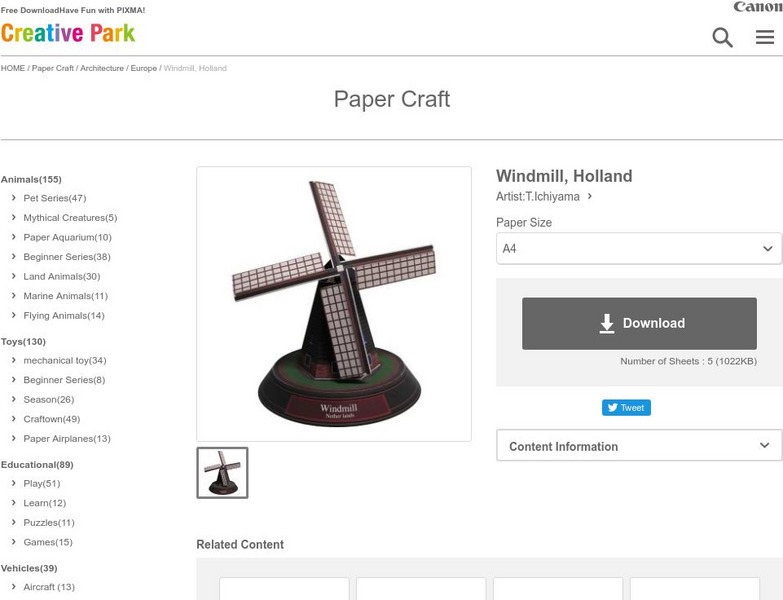This screenshot has height=600, width=783.
Task: Open the hamburger menu icon
Action: click(765, 37)
